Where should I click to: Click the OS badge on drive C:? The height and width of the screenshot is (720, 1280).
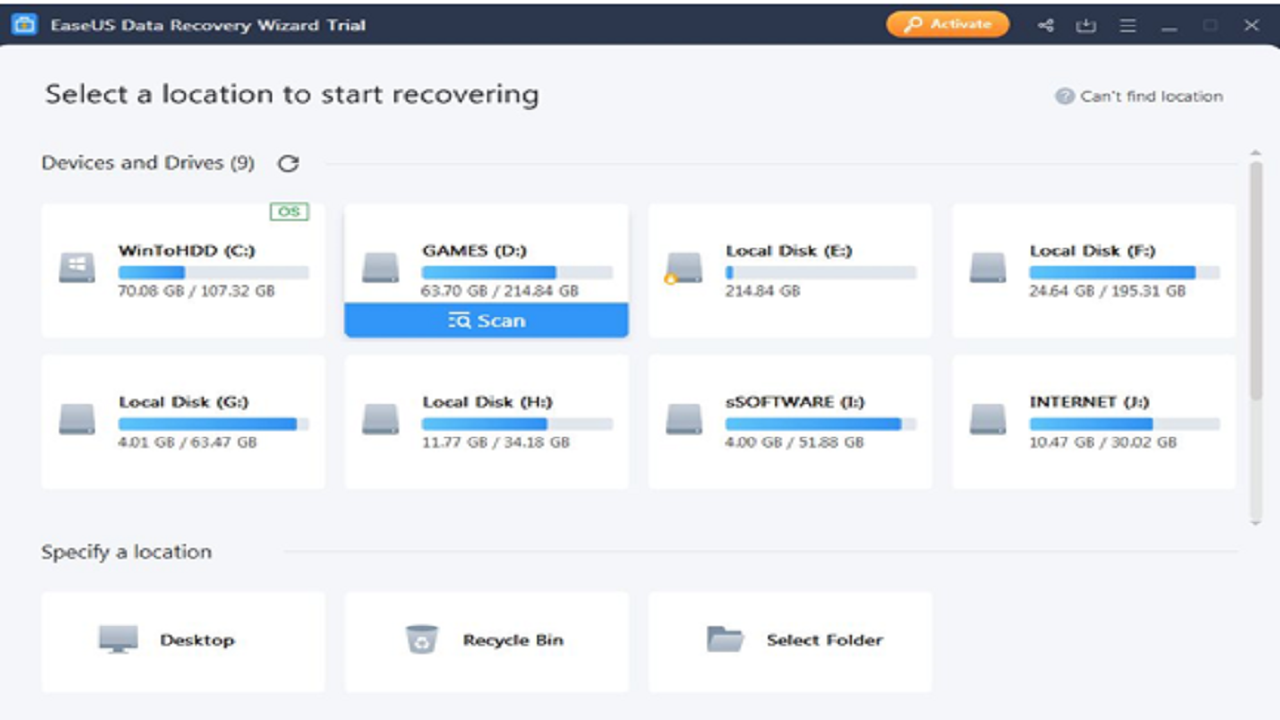pos(289,212)
